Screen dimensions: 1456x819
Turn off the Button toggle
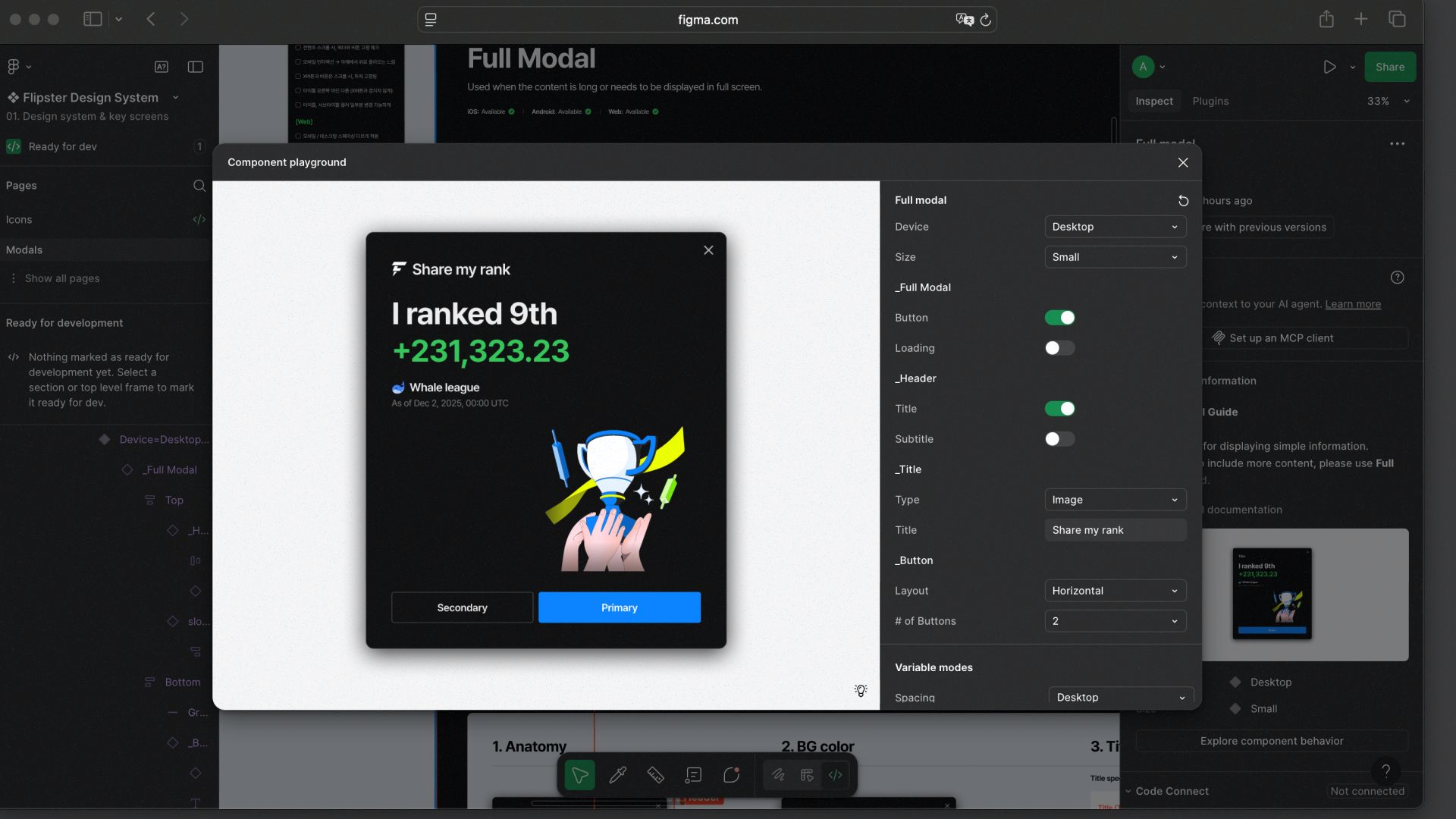click(x=1059, y=318)
